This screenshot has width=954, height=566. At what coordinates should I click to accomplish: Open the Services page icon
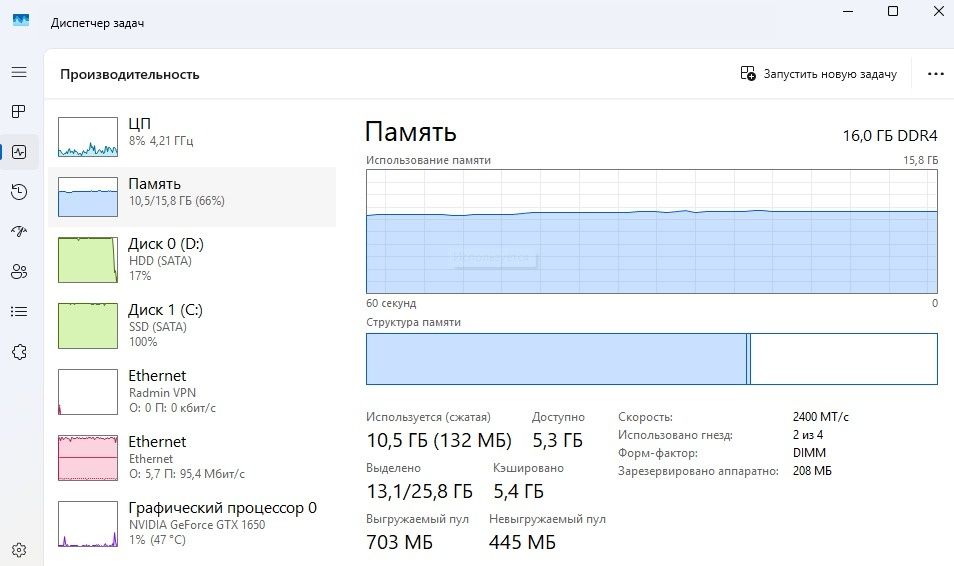[19, 352]
